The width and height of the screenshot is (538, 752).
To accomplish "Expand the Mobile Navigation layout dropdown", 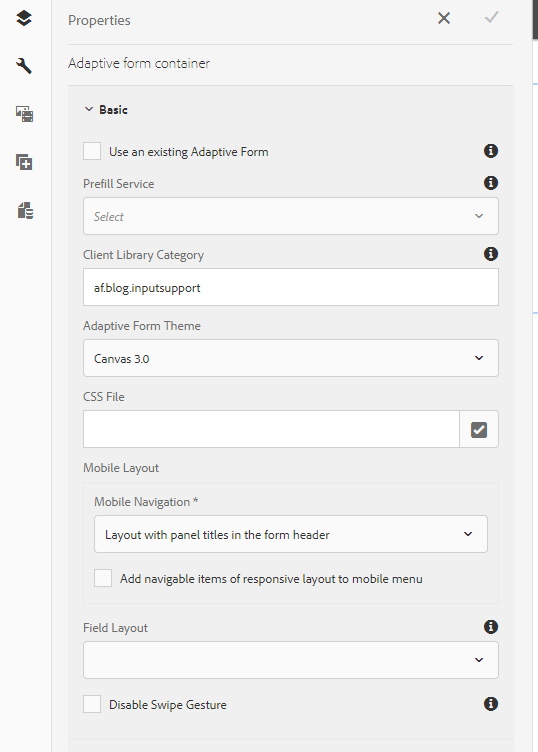I will [291, 534].
